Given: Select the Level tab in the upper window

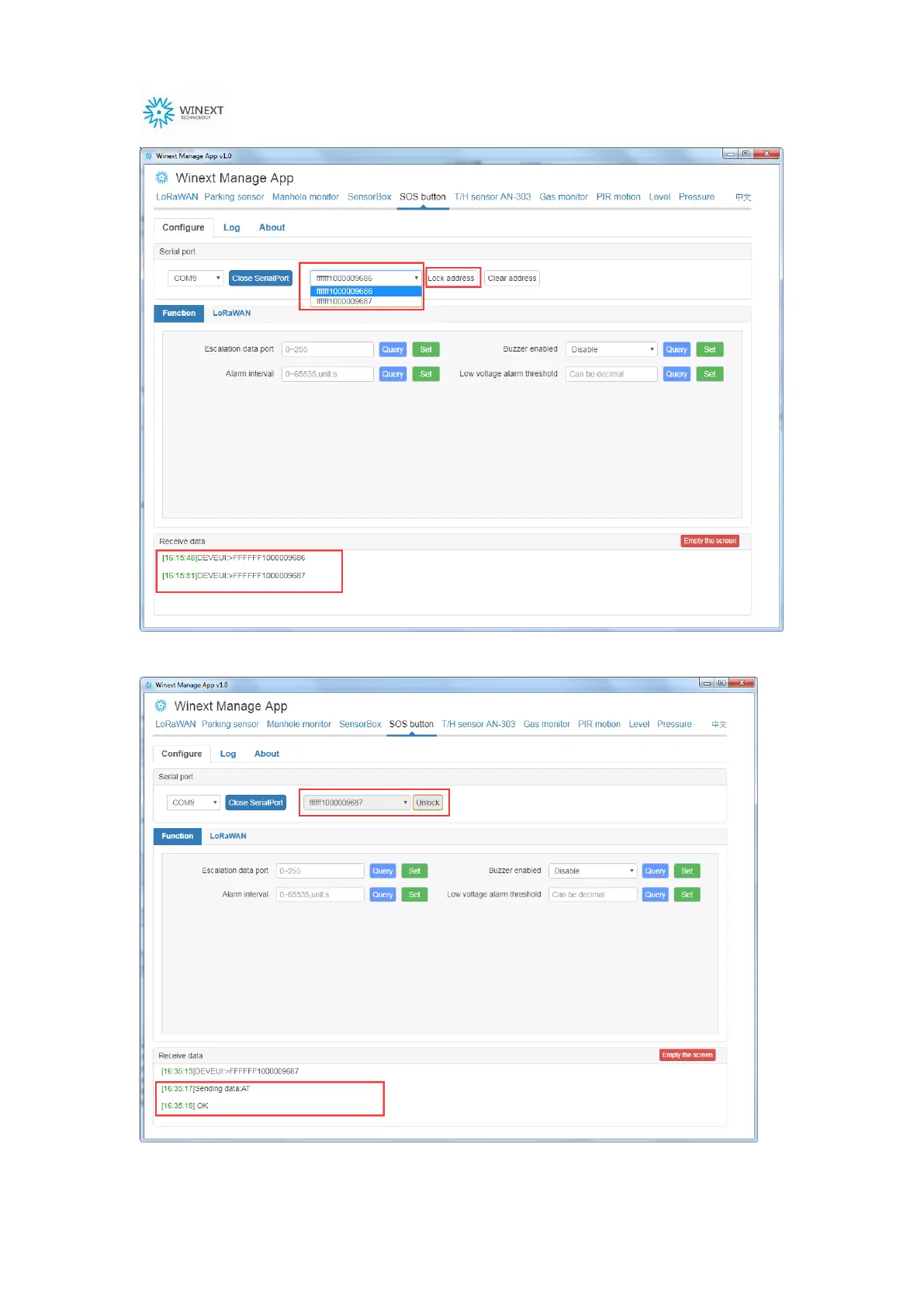Looking at the screenshot, I should point(659,197).
